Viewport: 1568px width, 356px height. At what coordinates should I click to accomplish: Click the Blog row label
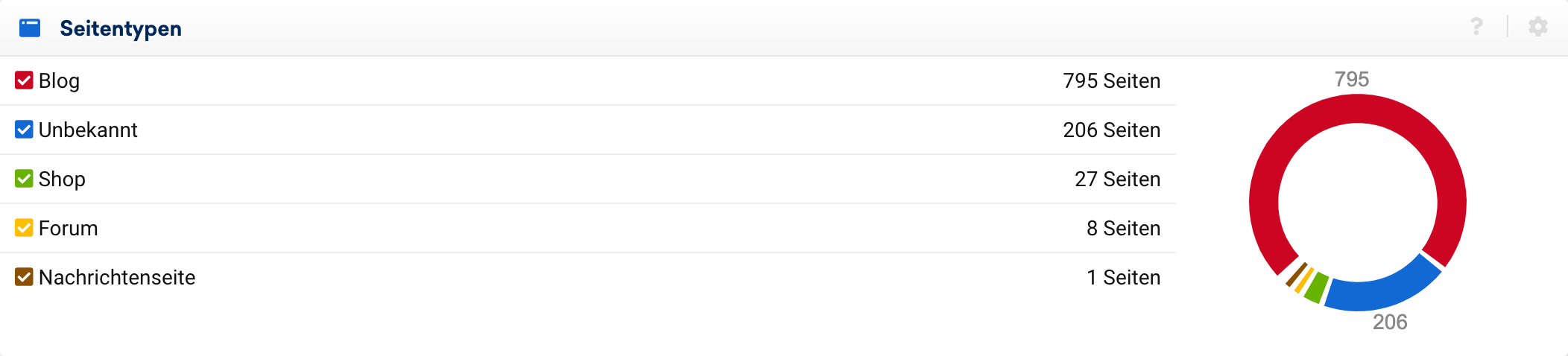click(59, 80)
